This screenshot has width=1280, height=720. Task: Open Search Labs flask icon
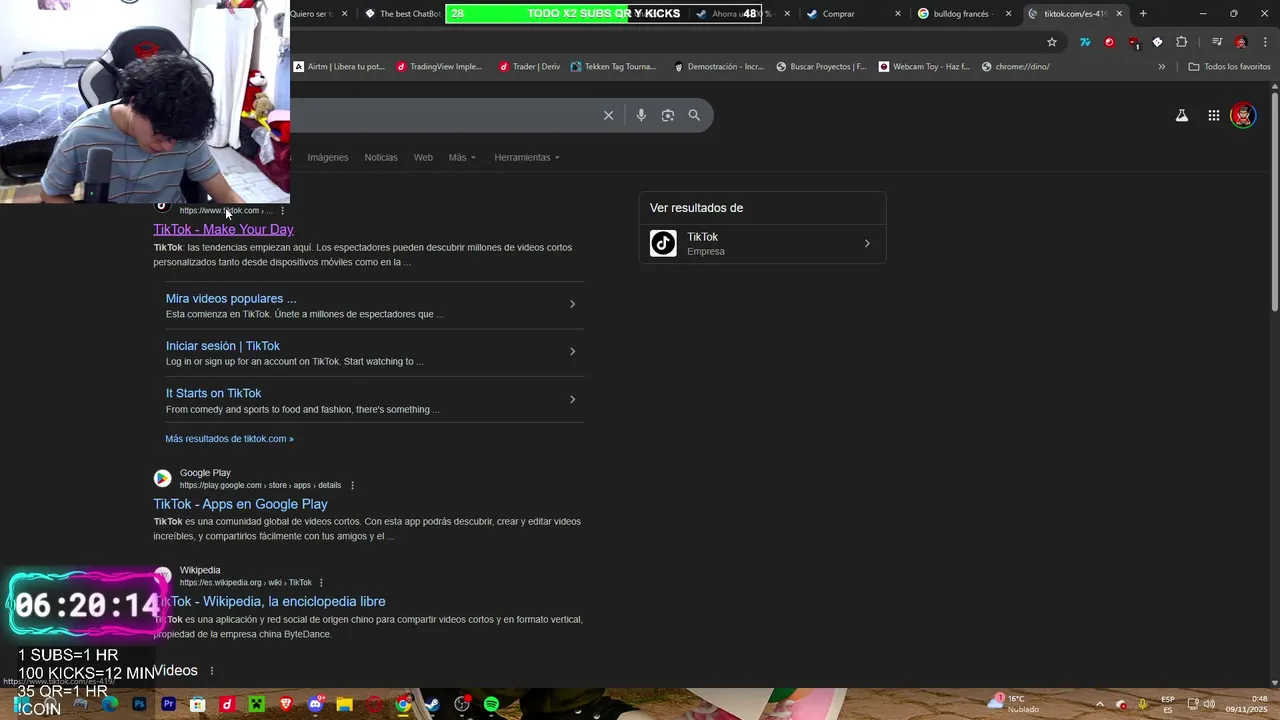click(x=1182, y=116)
